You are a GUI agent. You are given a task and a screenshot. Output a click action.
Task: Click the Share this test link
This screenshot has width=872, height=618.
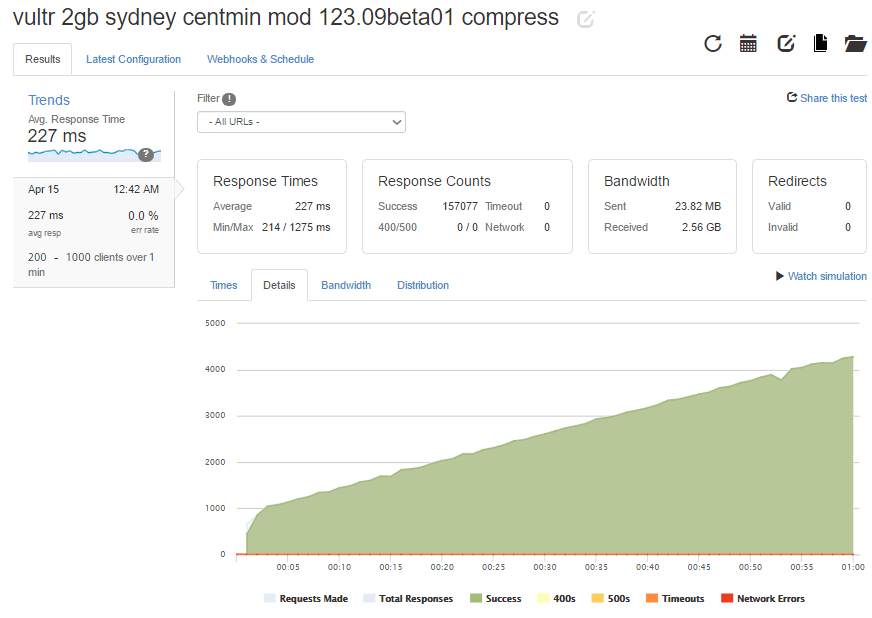[x=833, y=98]
